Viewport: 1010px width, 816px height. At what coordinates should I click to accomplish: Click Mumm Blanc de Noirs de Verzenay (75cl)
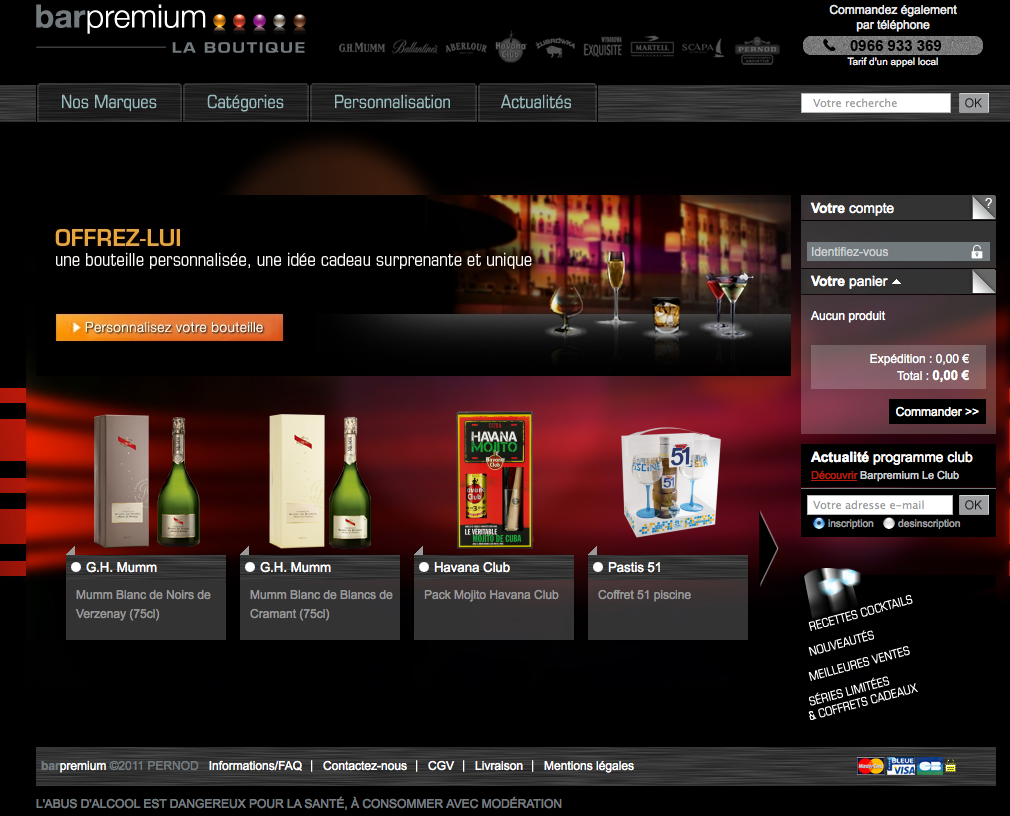tap(143, 604)
